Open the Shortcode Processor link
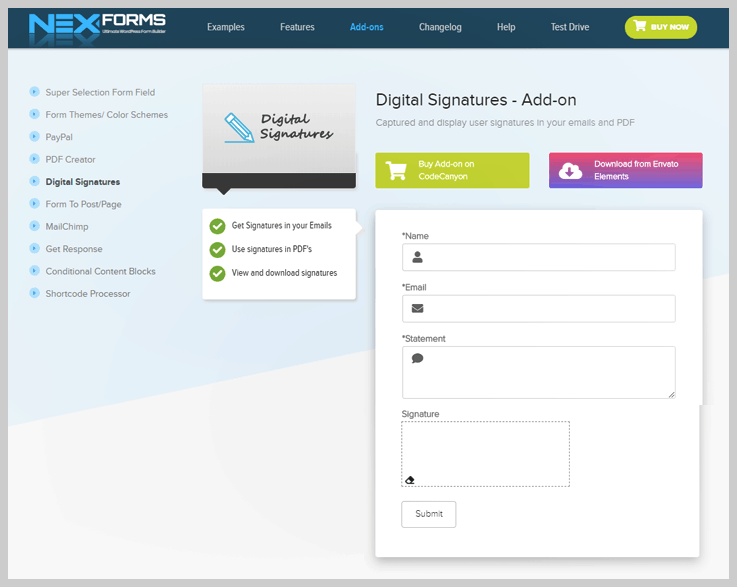The width and height of the screenshot is (737, 587). (x=88, y=294)
